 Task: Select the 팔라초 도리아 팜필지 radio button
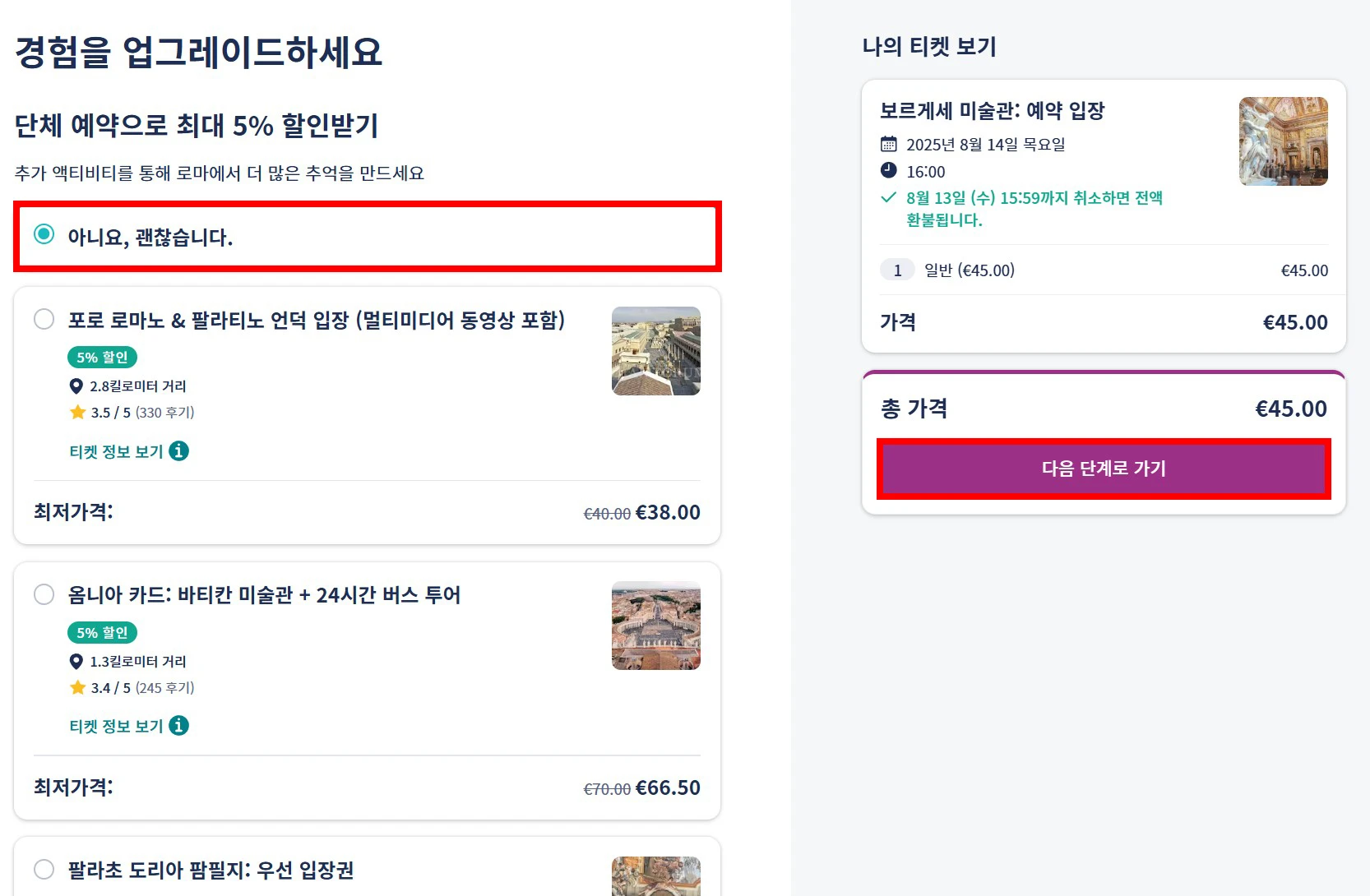point(44,869)
